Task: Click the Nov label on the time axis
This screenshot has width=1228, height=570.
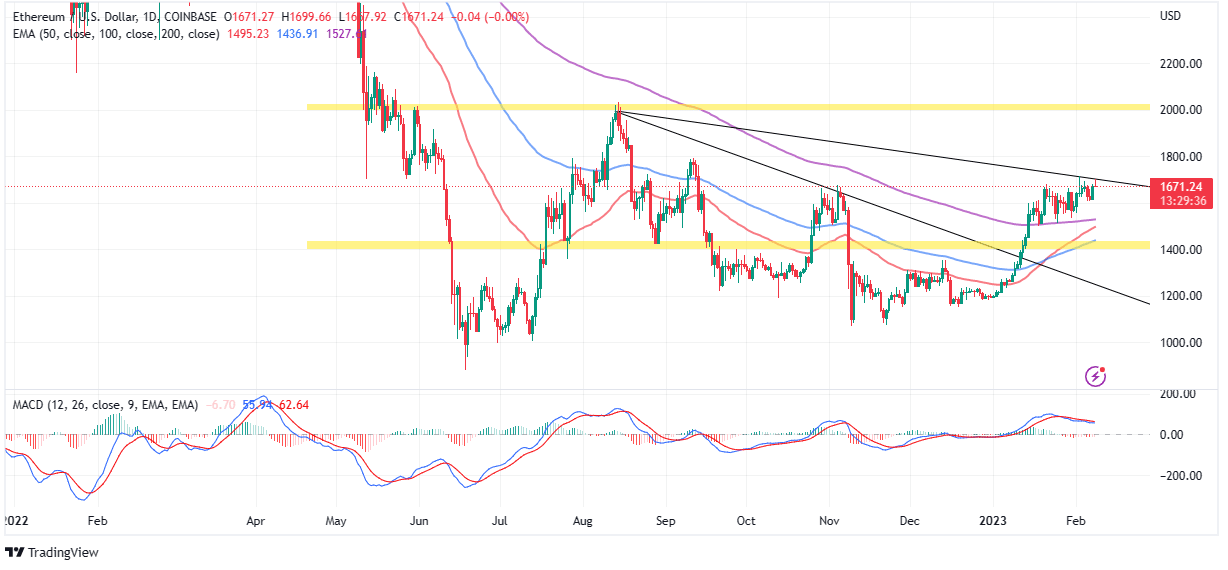Action: [x=829, y=521]
